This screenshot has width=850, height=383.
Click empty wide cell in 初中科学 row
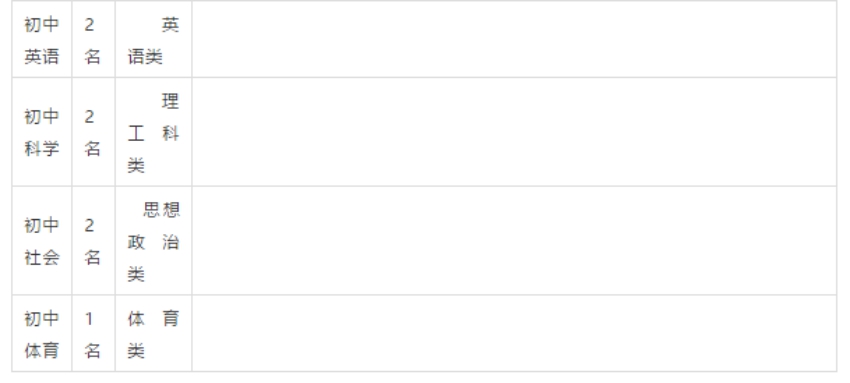click(x=514, y=132)
